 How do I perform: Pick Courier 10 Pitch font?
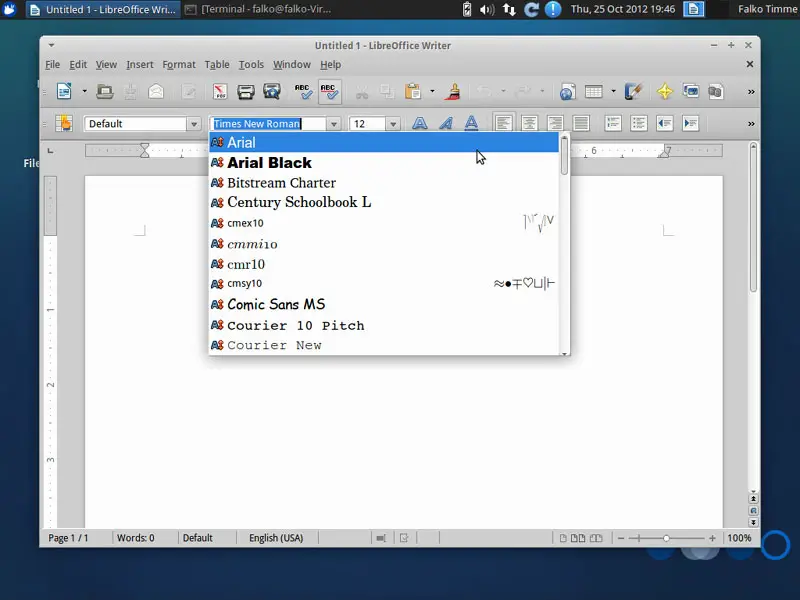384,326
